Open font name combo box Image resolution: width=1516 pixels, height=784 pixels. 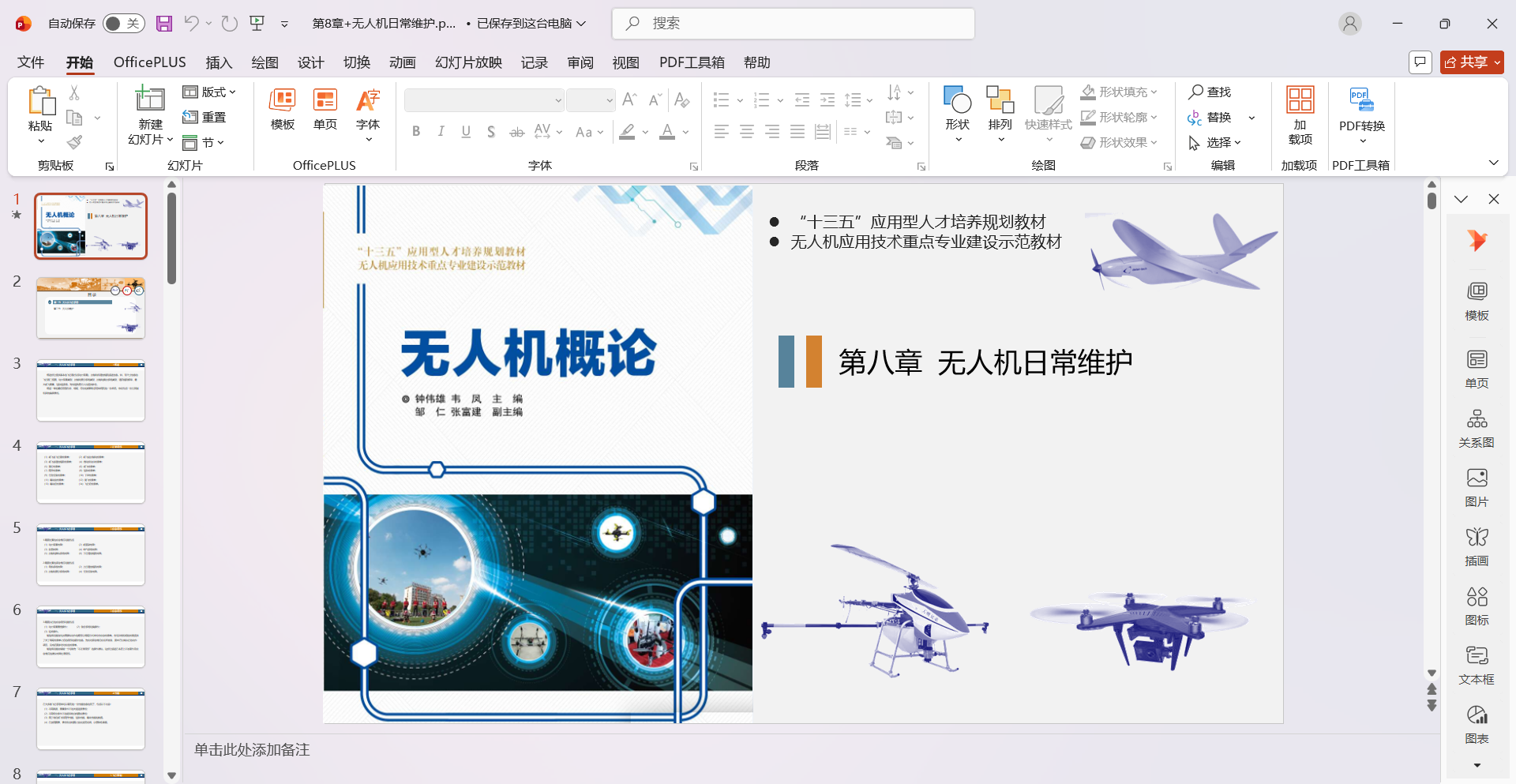[x=483, y=100]
